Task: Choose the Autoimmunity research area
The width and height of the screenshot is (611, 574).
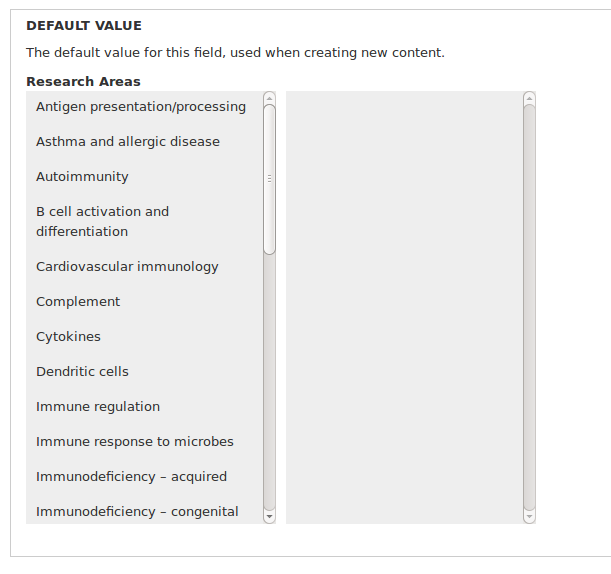Action: 145,177
